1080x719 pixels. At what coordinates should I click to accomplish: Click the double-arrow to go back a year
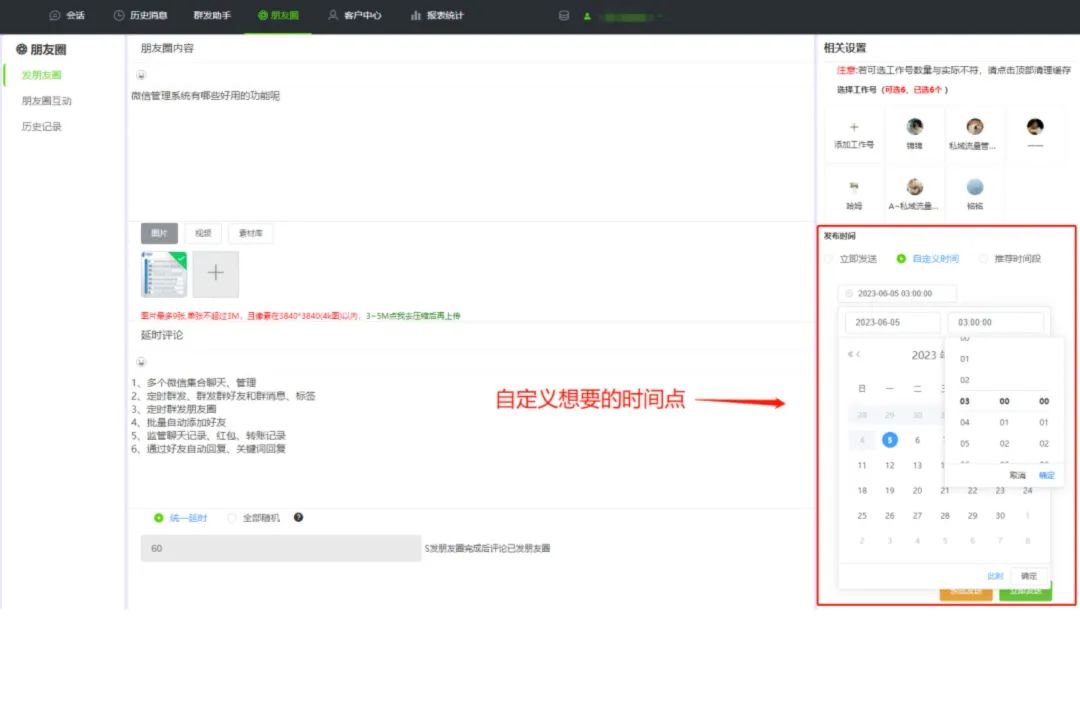point(849,353)
